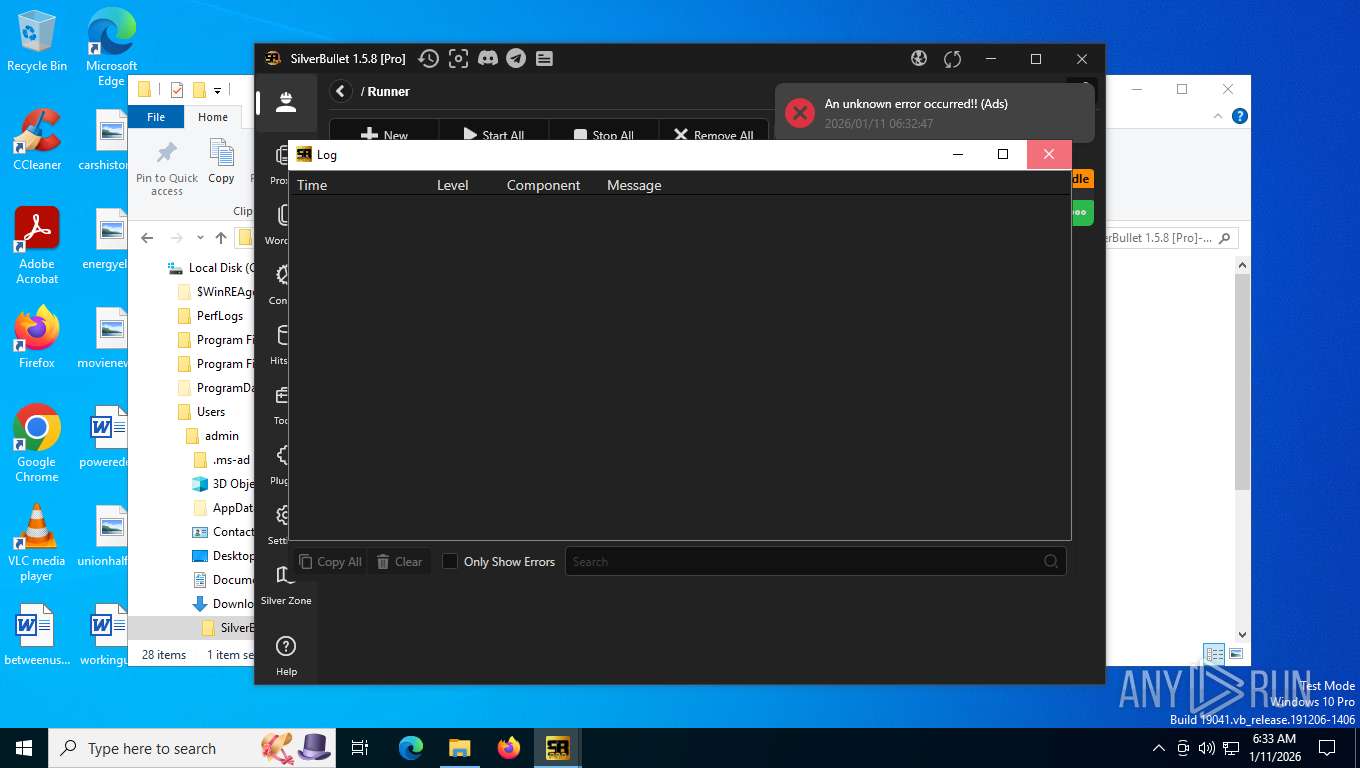Click the search magnifier in the Log search box
1360x768 pixels.
point(1051,561)
